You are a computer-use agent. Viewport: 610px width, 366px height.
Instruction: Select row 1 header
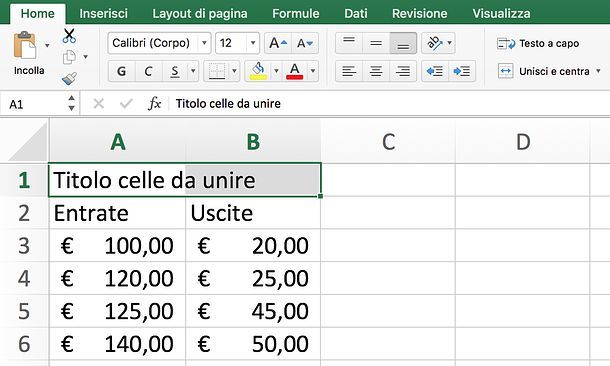(x=24, y=180)
